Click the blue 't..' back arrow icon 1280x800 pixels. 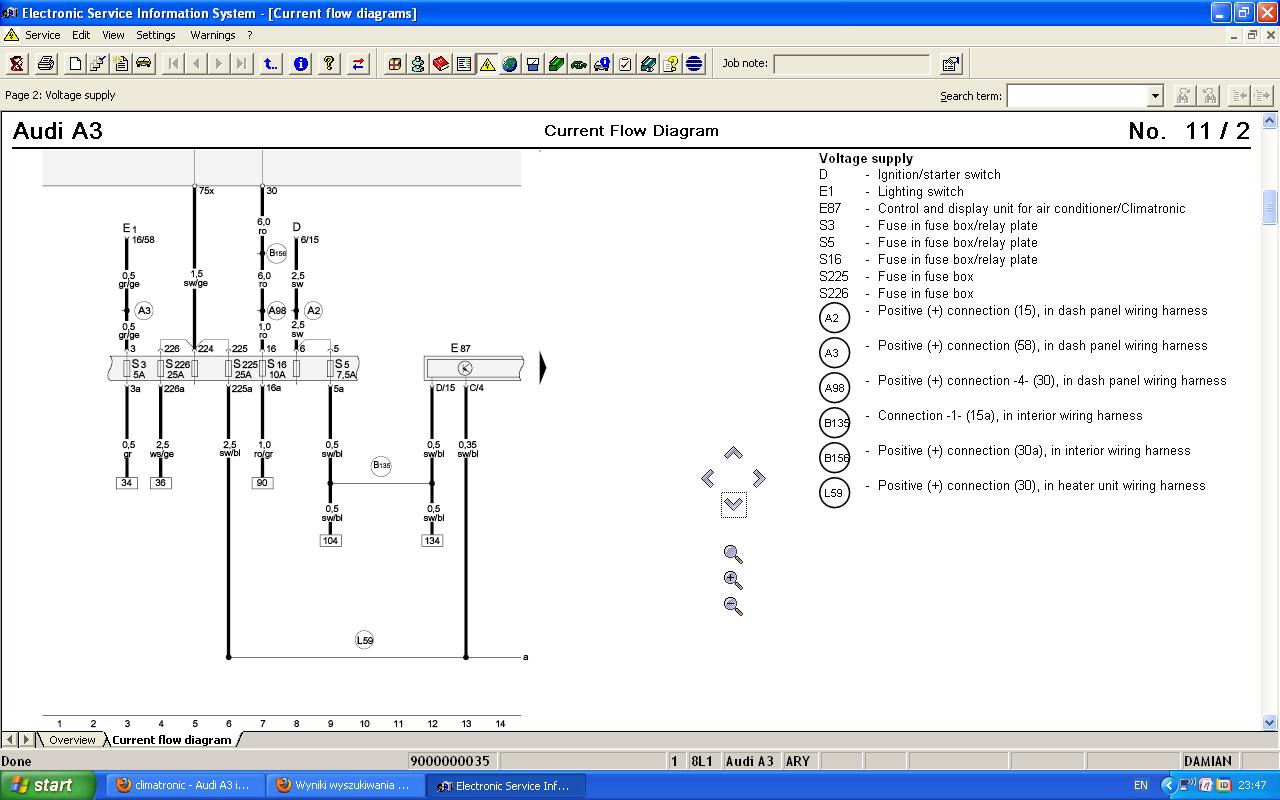pos(271,64)
